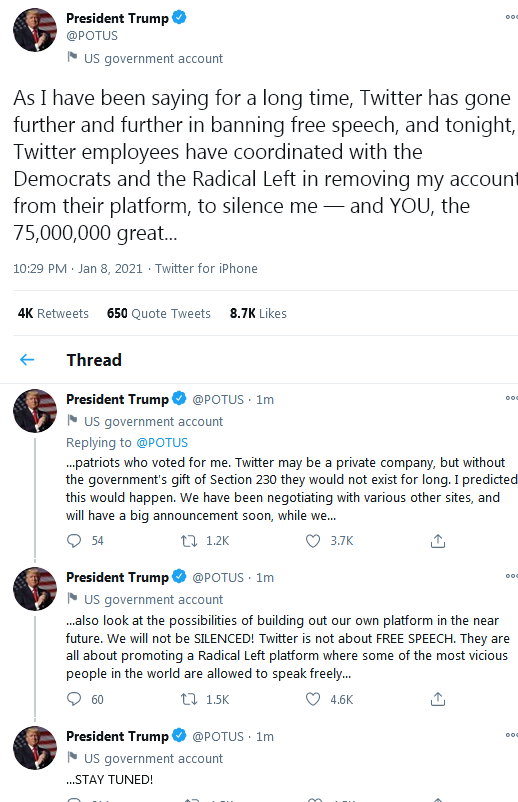The image size is (518, 802).
Task: Click the President Trump name on main tweet
Action: (117, 18)
